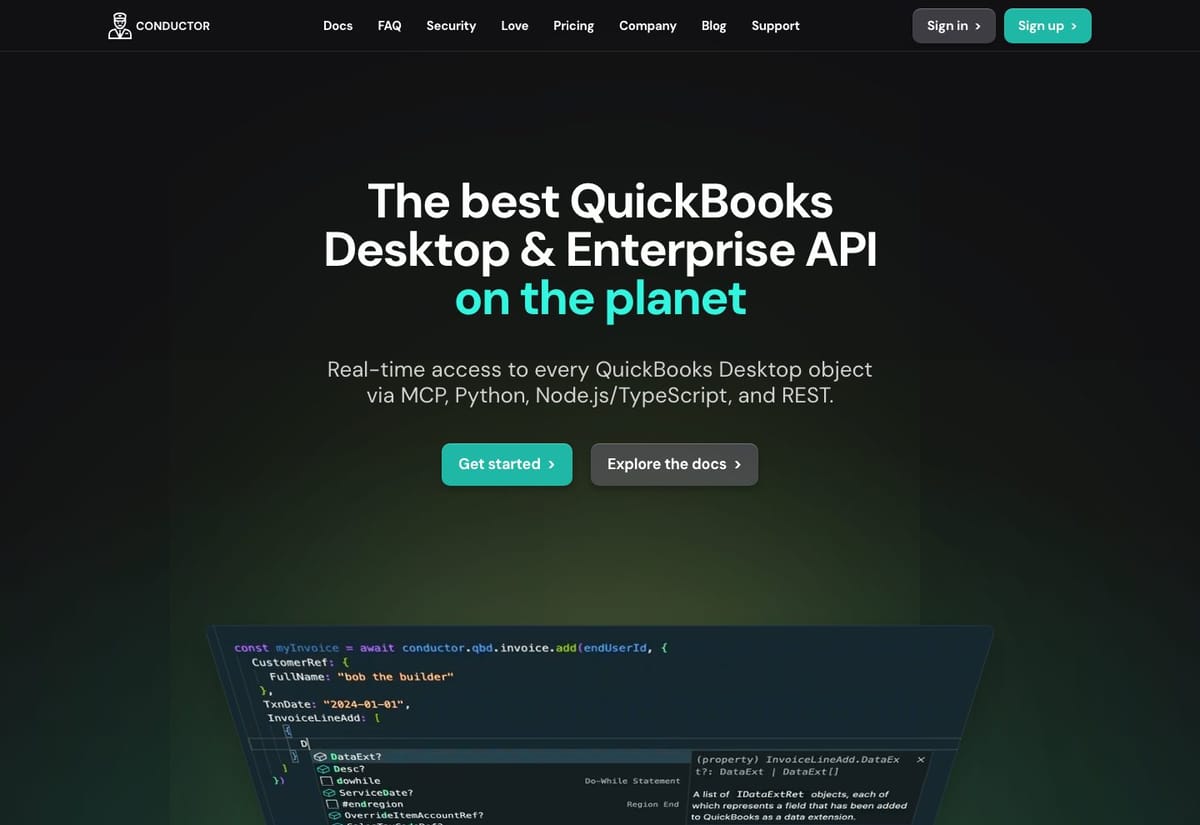The width and height of the screenshot is (1200, 825).
Task: Visit the Blog link
Action: [714, 26]
